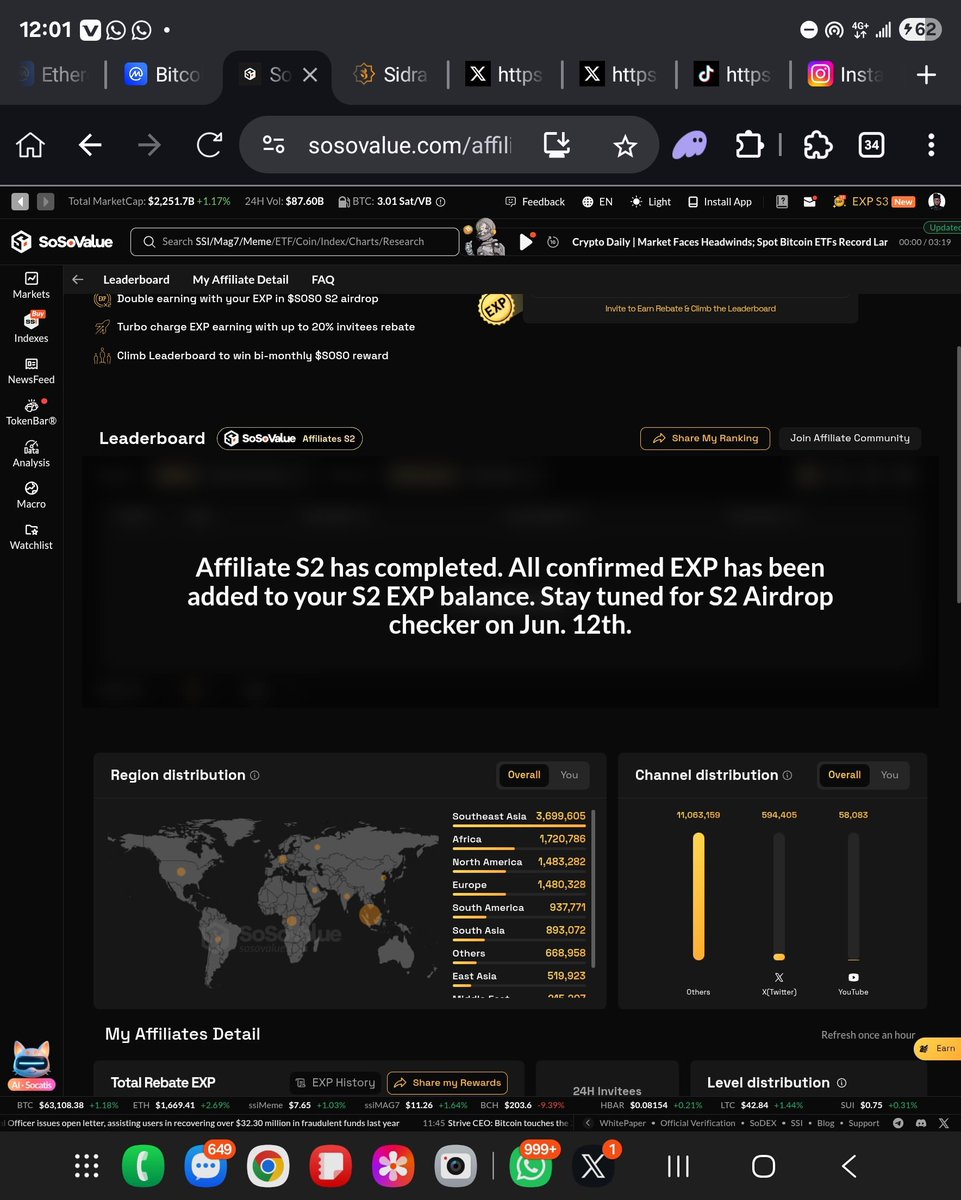Image resolution: width=961 pixels, height=1200 pixels.
Task: Open the tab counter showing 34
Action: pyautogui.click(x=871, y=146)
